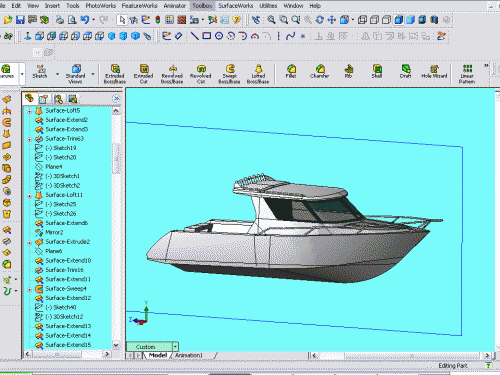Viewport: 500px width, 375px height.
Task: Open the Undo history dropdown arrow
Action: click(x=93, y=20)
